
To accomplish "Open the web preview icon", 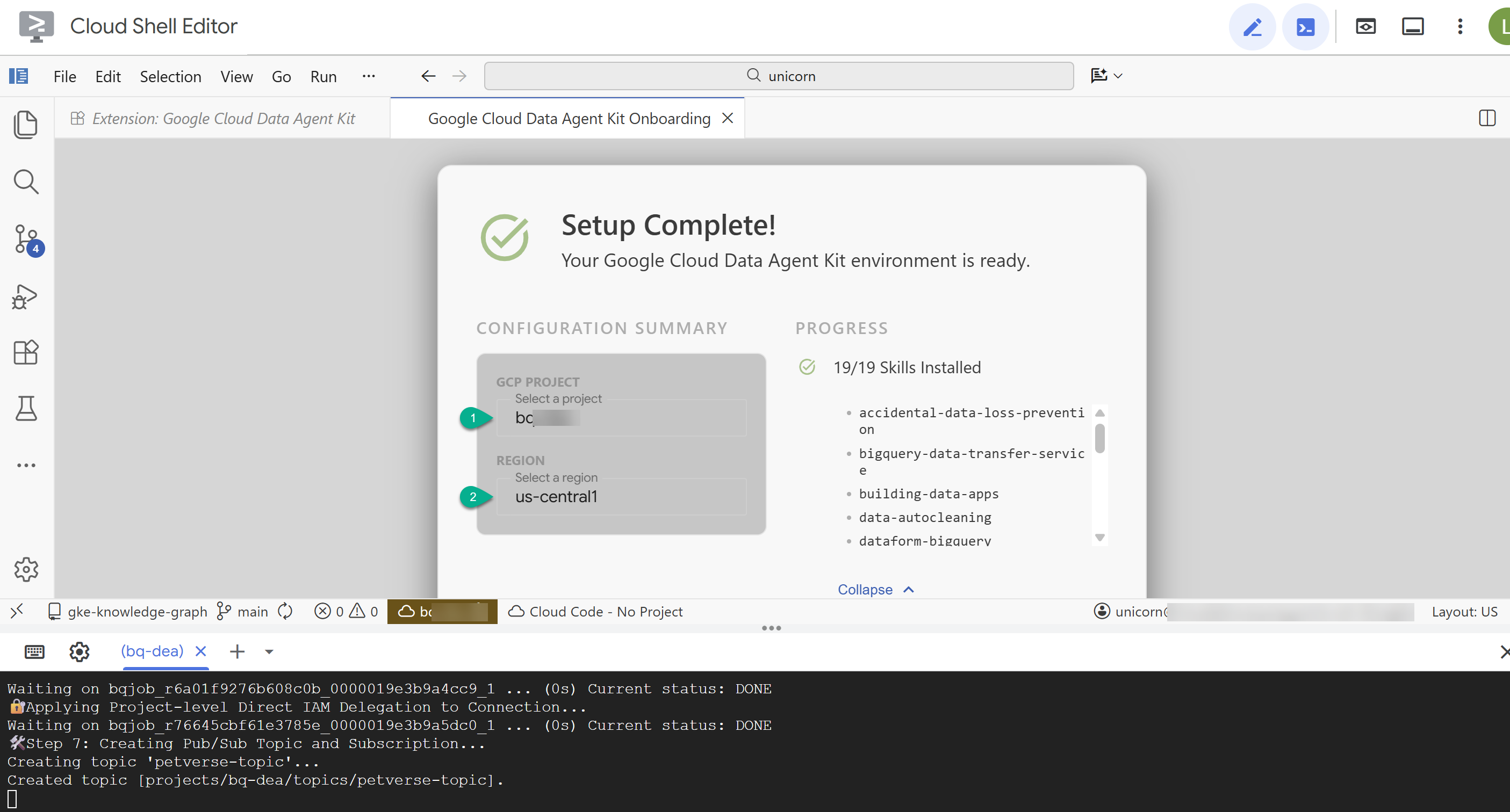I will tap(1366, 27).
